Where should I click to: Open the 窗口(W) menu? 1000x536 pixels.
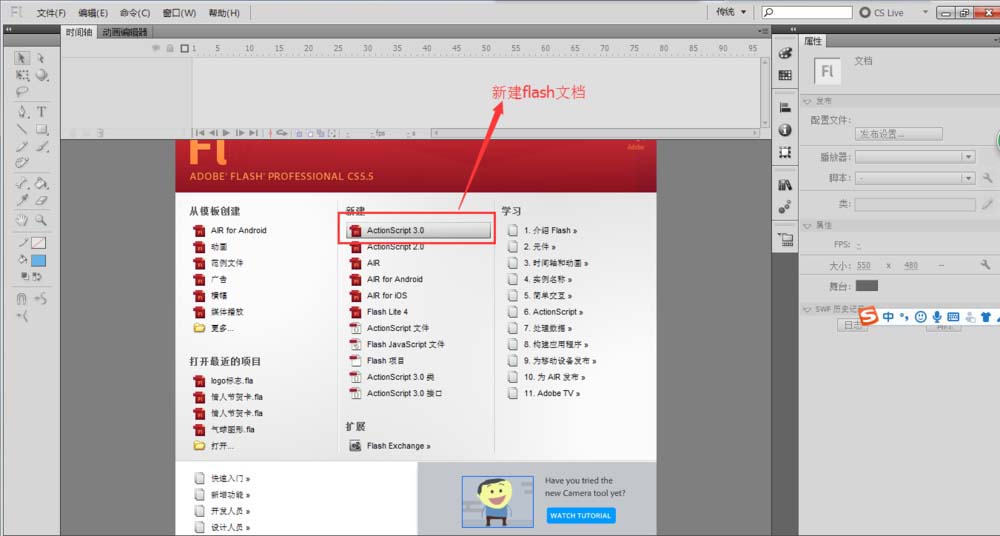[x=179, y=13]
